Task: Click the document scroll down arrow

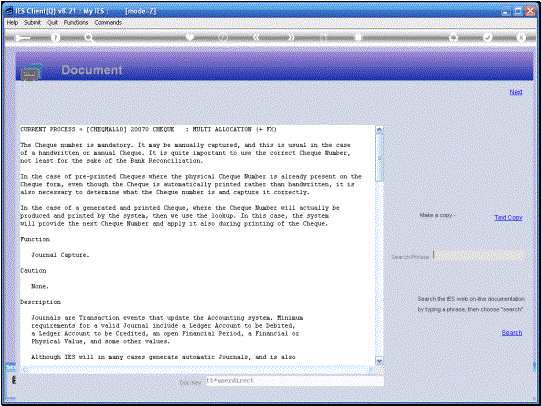Action: point(379,361)
